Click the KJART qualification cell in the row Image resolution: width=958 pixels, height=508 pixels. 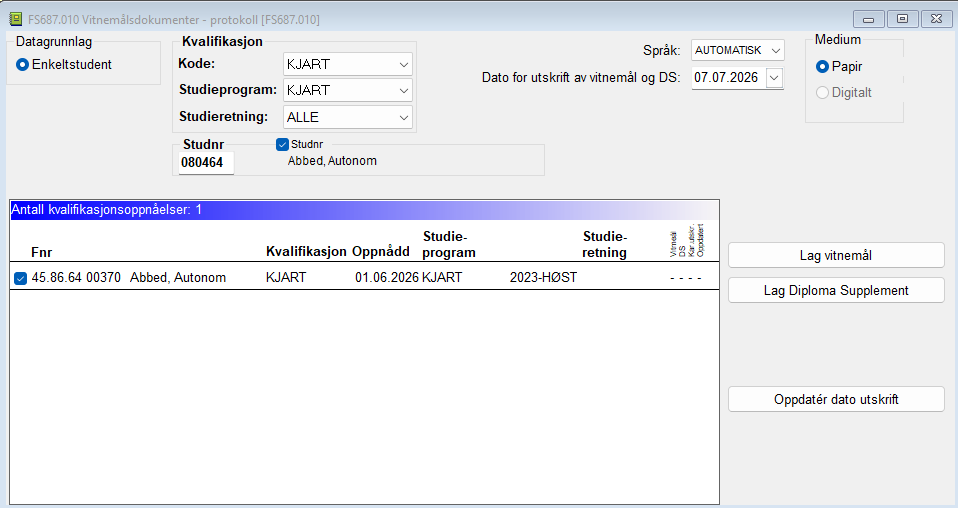(x=286, y=278)
